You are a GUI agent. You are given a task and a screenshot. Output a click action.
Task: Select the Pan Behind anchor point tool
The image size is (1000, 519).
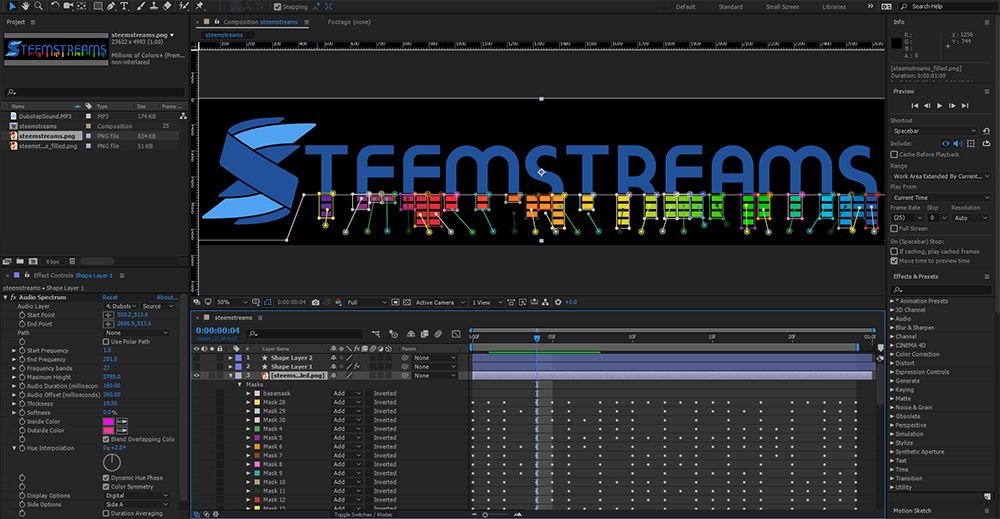point(82,6)
